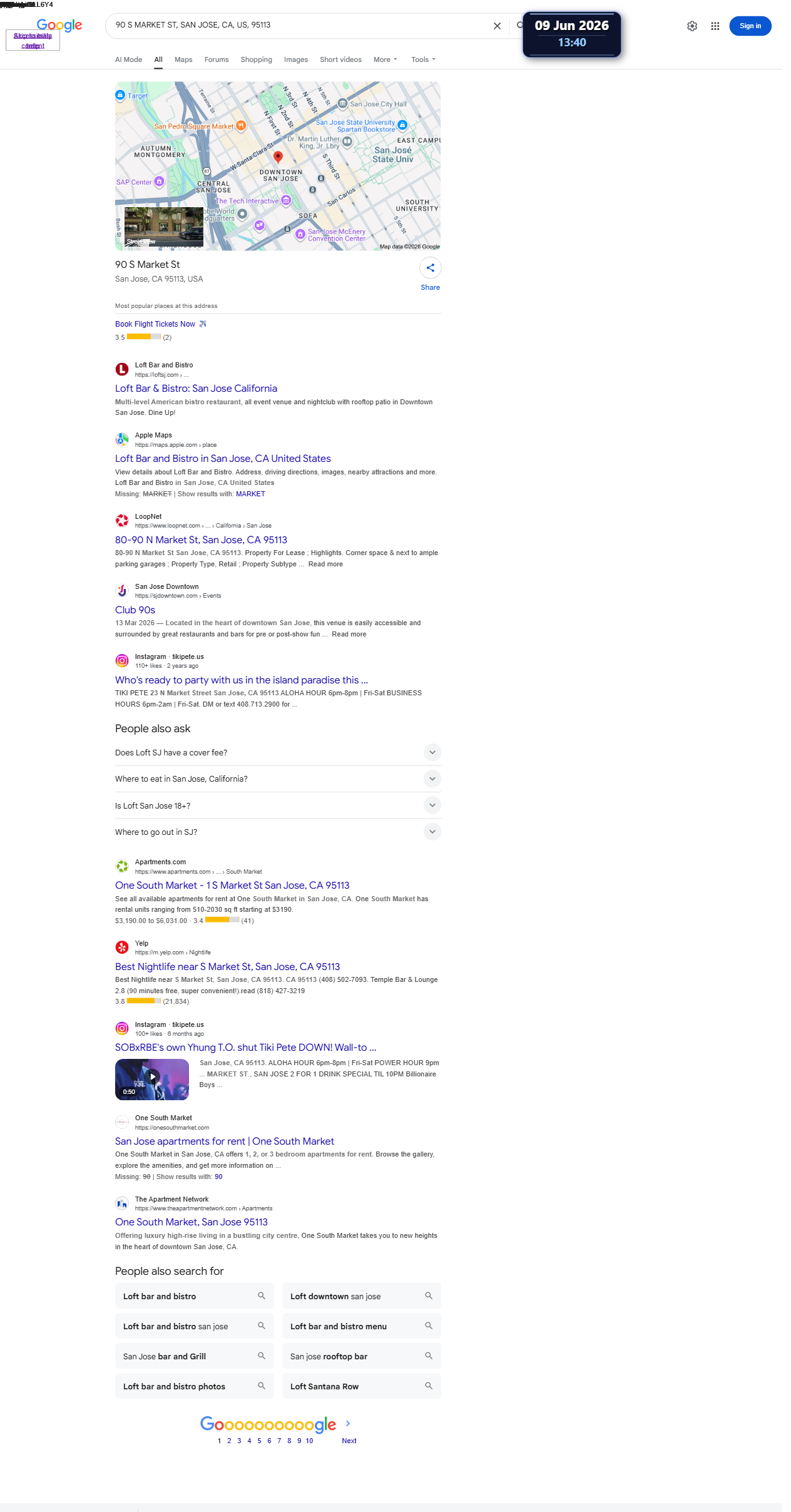
Task: Click the Loft Bar and Bistro favicon
Action: tap(122, 369)
